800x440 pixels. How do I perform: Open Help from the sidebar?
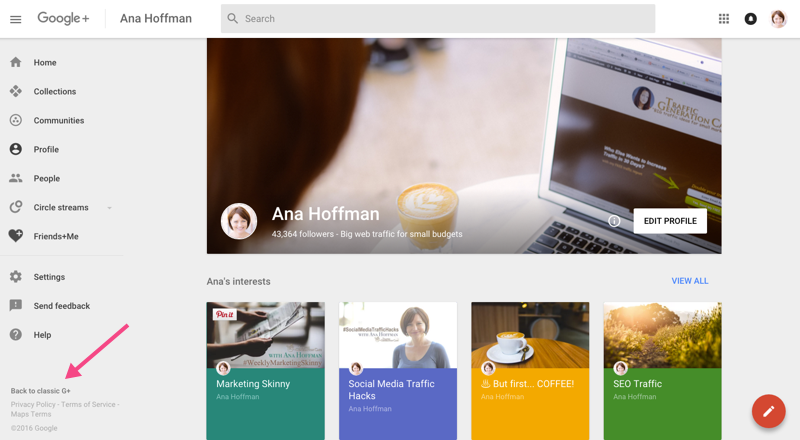point(42,335)
